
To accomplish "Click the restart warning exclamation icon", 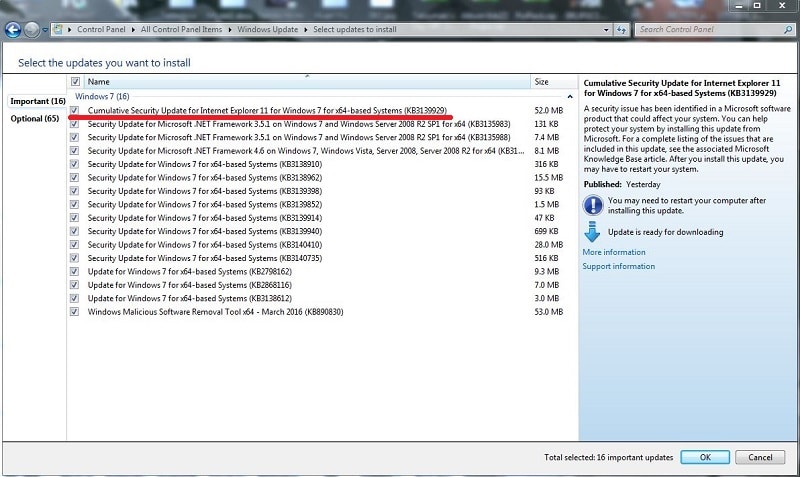I will click(x=592, y=205).
